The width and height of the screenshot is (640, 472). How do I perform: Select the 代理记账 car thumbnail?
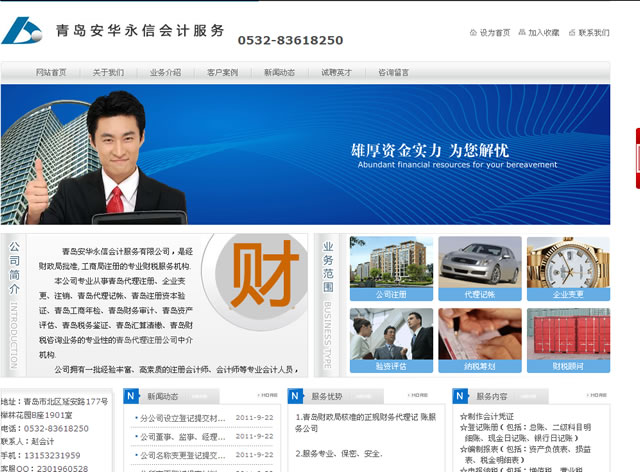coord(479,268)
